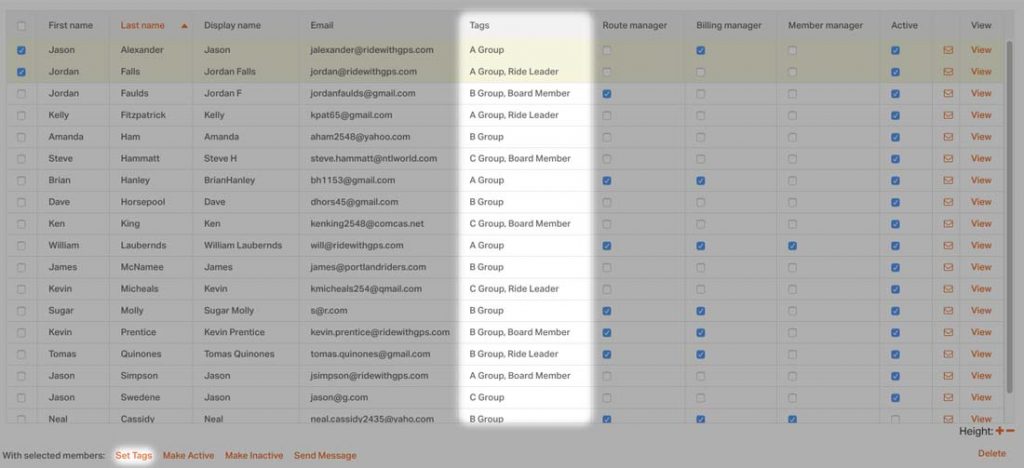Screen dimensions: 1024x468
Task: Decrease table height with the minus icon
Action: coord(1010,431)
